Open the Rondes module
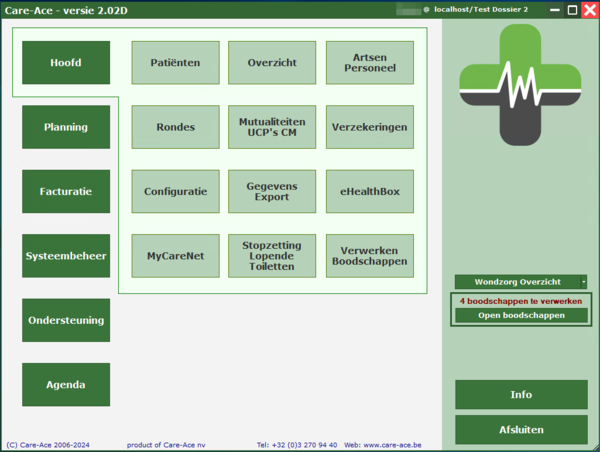The height and width of the screenshot is (452, 600). coord(175,127)
